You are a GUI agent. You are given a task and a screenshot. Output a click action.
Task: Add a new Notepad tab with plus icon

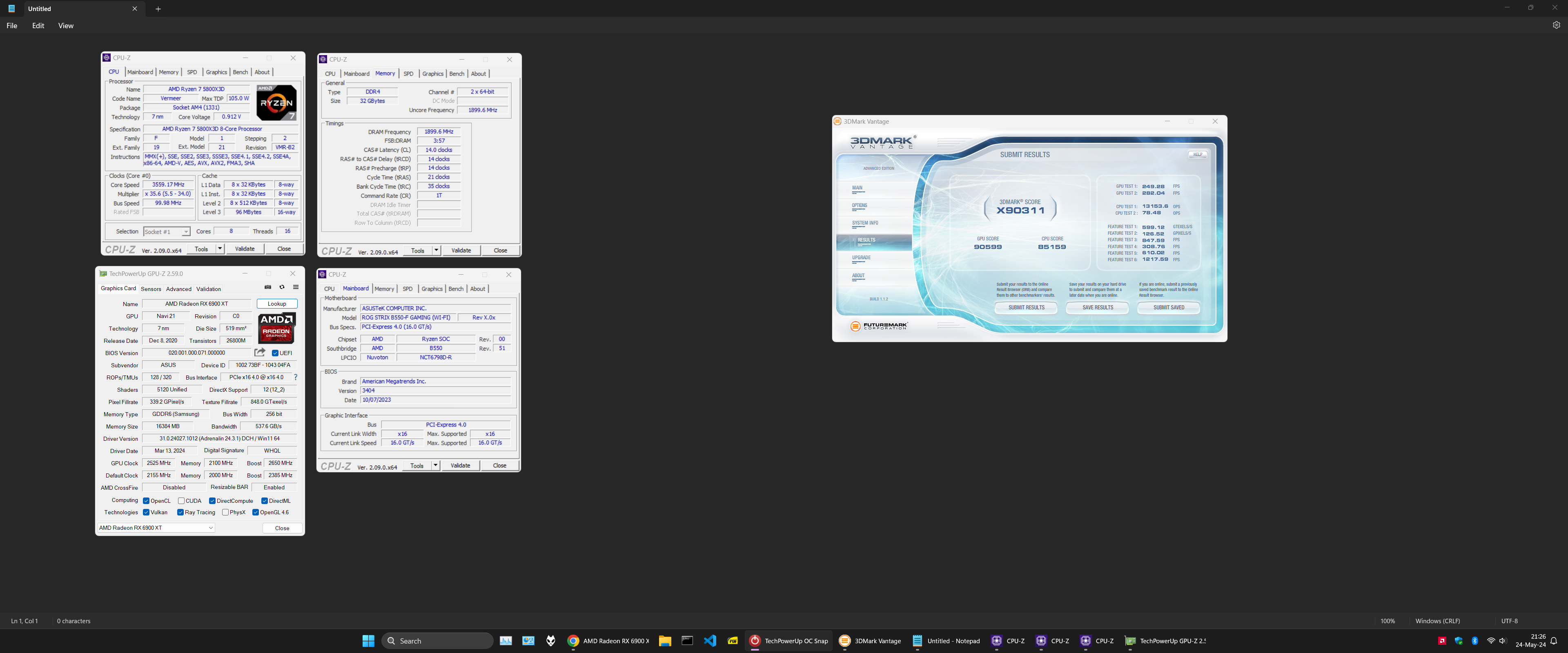click(x=158, y=9)
